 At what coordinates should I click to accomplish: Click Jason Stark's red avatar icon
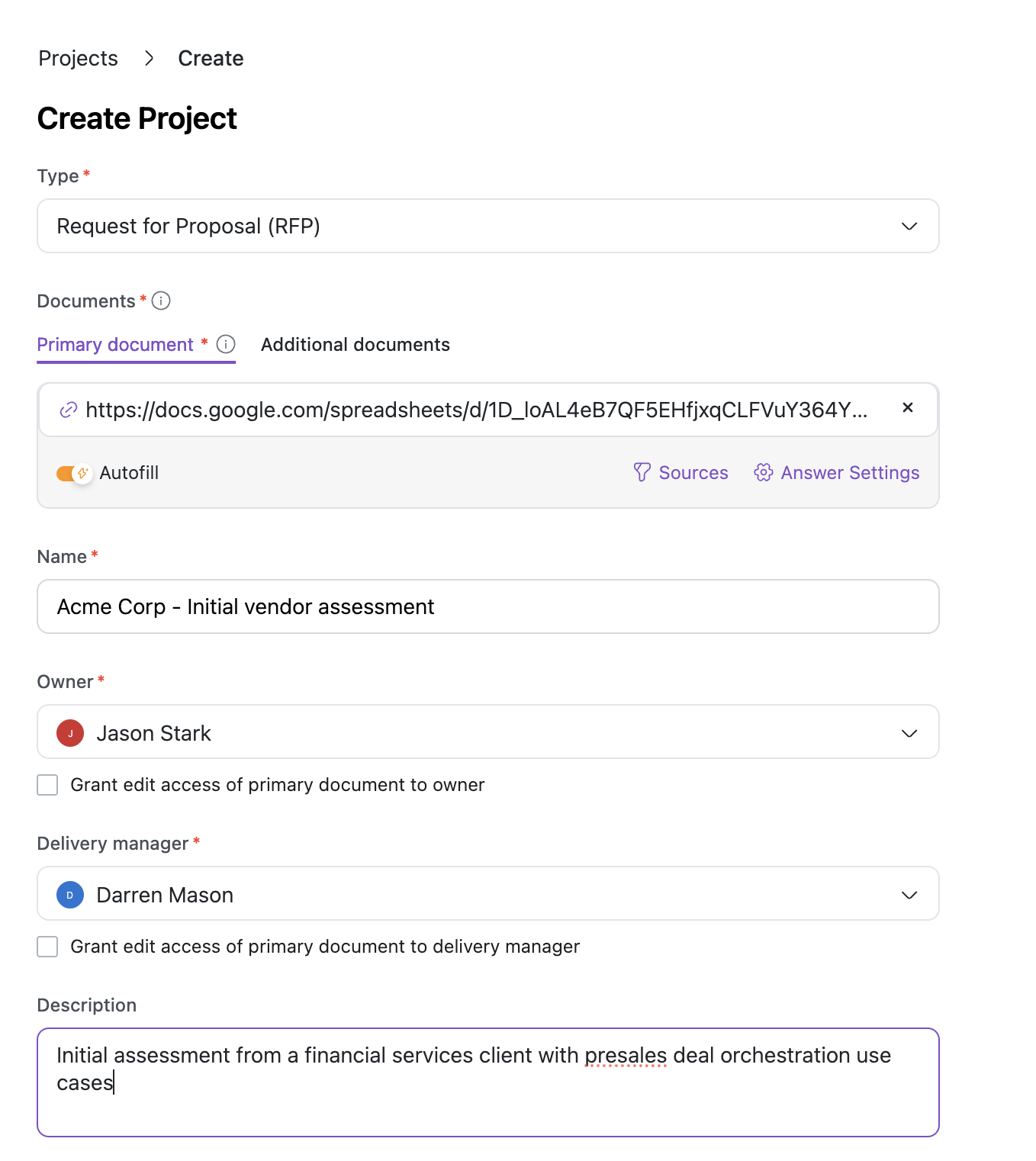[x=70, y=733]
